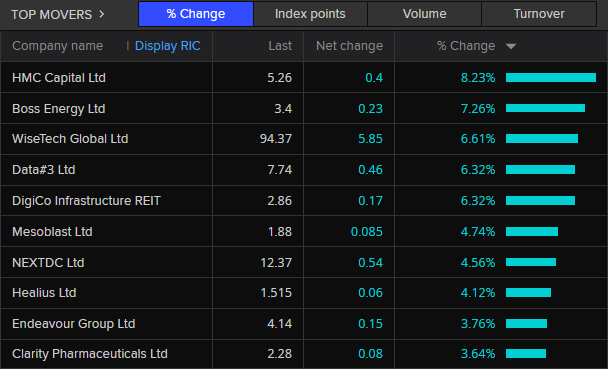
Task: Click the 4.56% change value
Action: pos(478,262)
